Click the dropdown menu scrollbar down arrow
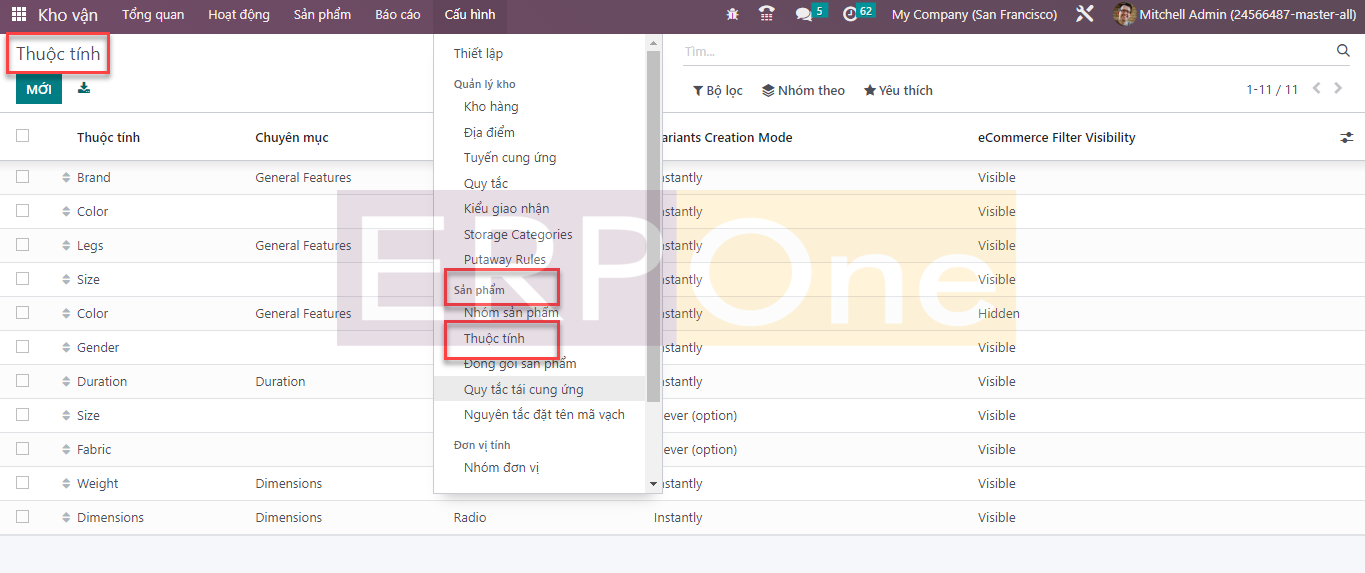The width and height of the screenshot is (1365, 573). [x=654, y=484]
